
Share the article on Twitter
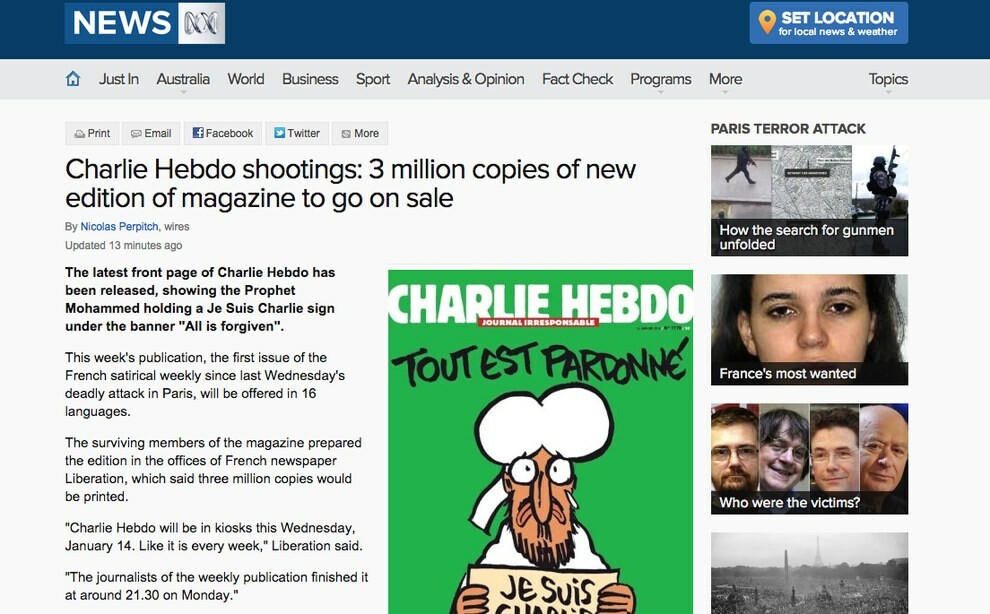click(297, 133)
